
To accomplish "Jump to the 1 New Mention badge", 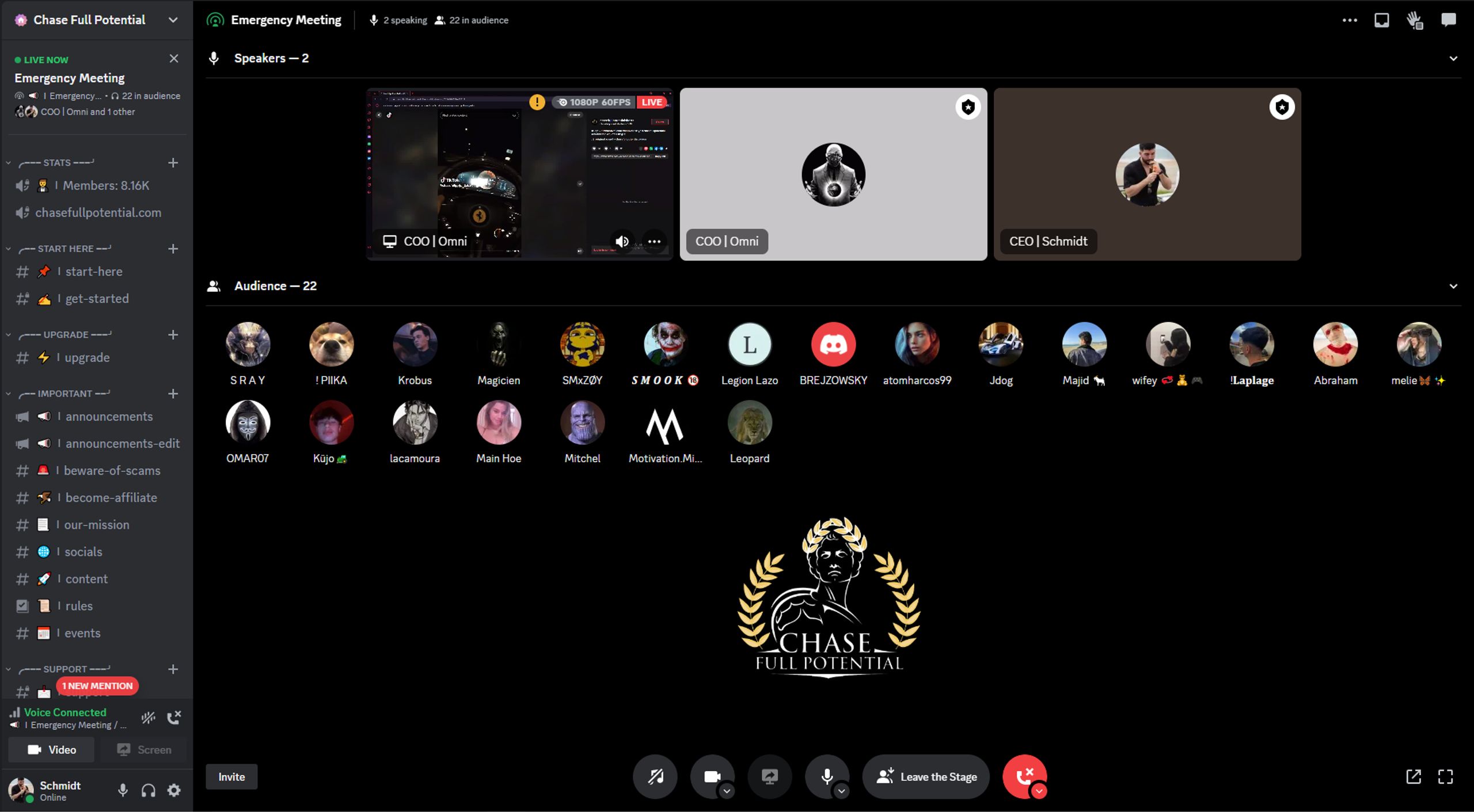I will click(97, 686).
